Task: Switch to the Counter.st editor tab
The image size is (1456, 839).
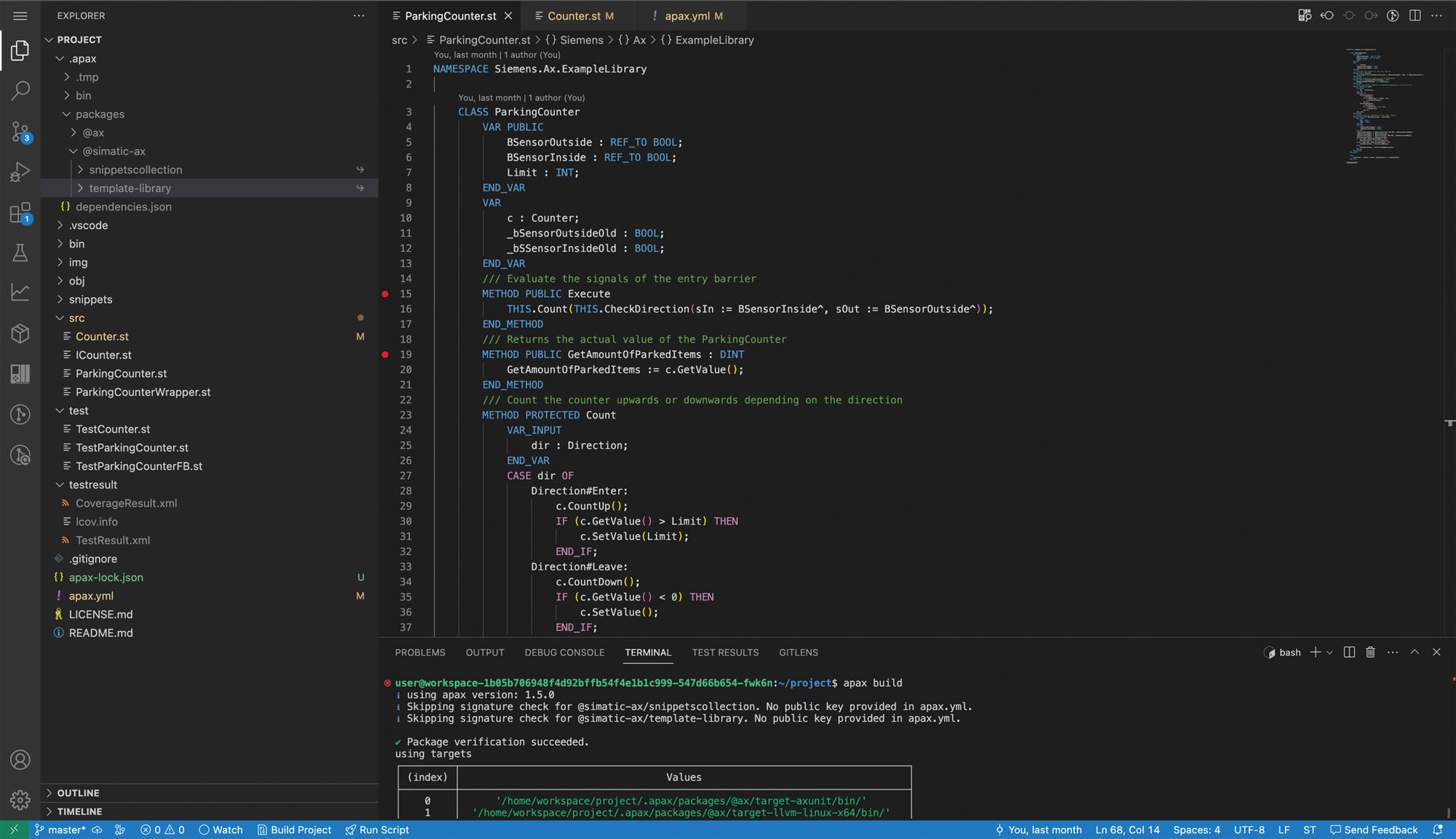Action: pos(574,16)
